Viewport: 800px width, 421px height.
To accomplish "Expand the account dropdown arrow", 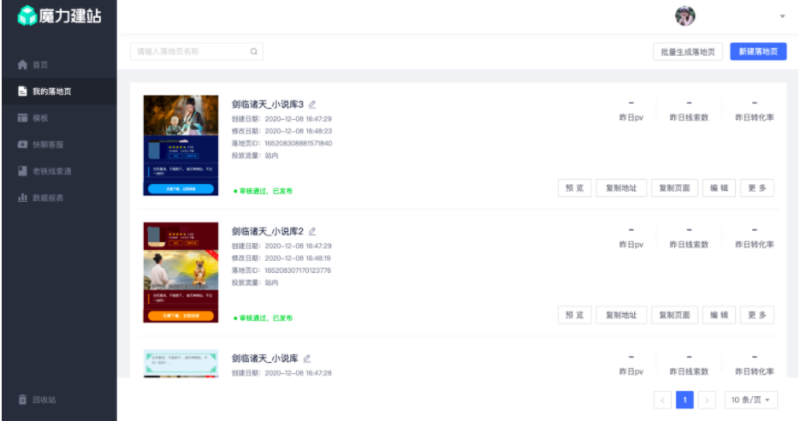I will pyautogui.click(x=782, y=16).
